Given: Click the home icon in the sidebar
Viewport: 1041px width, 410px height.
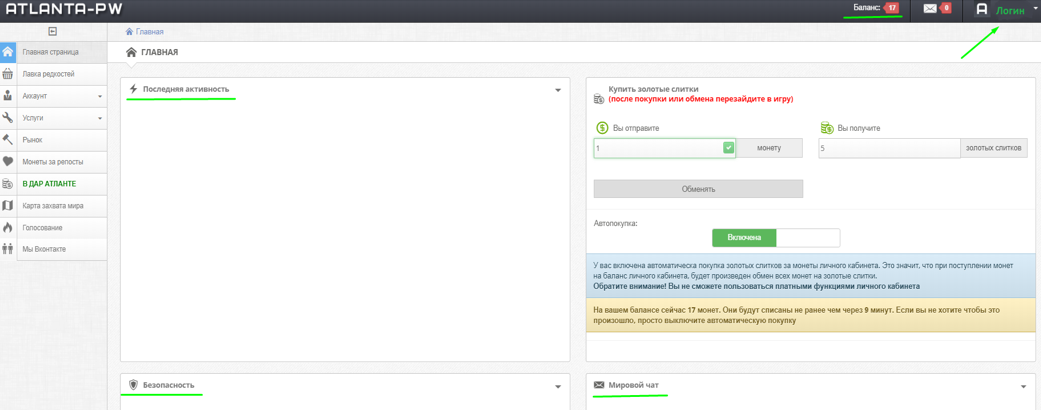Looking at the screenshot, I should pos(8,52).
